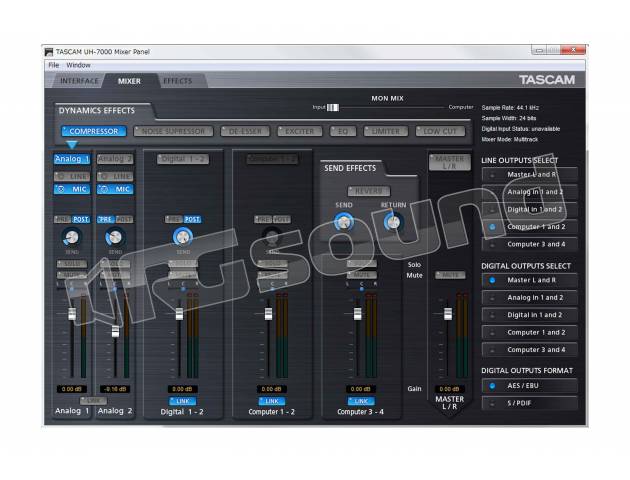Select the Analog 2 channel button
The image size is (630, 480).
(x=115, y=159)
